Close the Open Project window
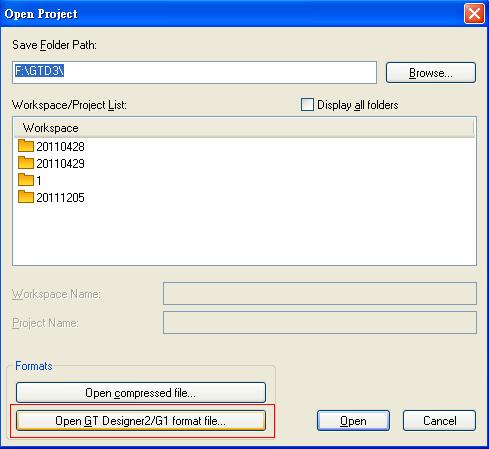 [474, 14]
